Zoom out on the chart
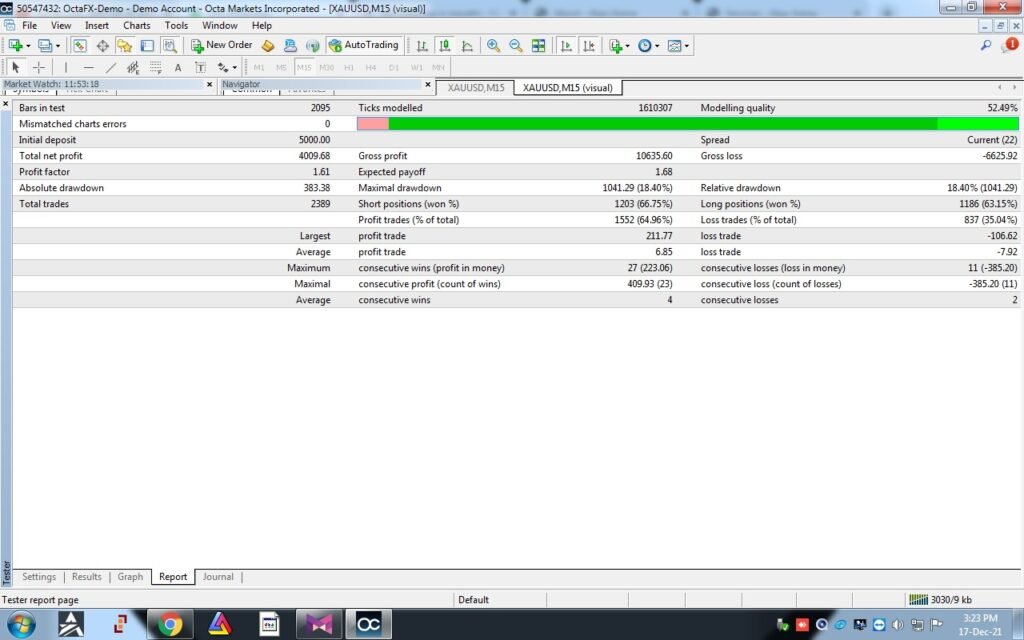Screen dimensions: 1024x640 pyautogui.click(x=516, y=45)
